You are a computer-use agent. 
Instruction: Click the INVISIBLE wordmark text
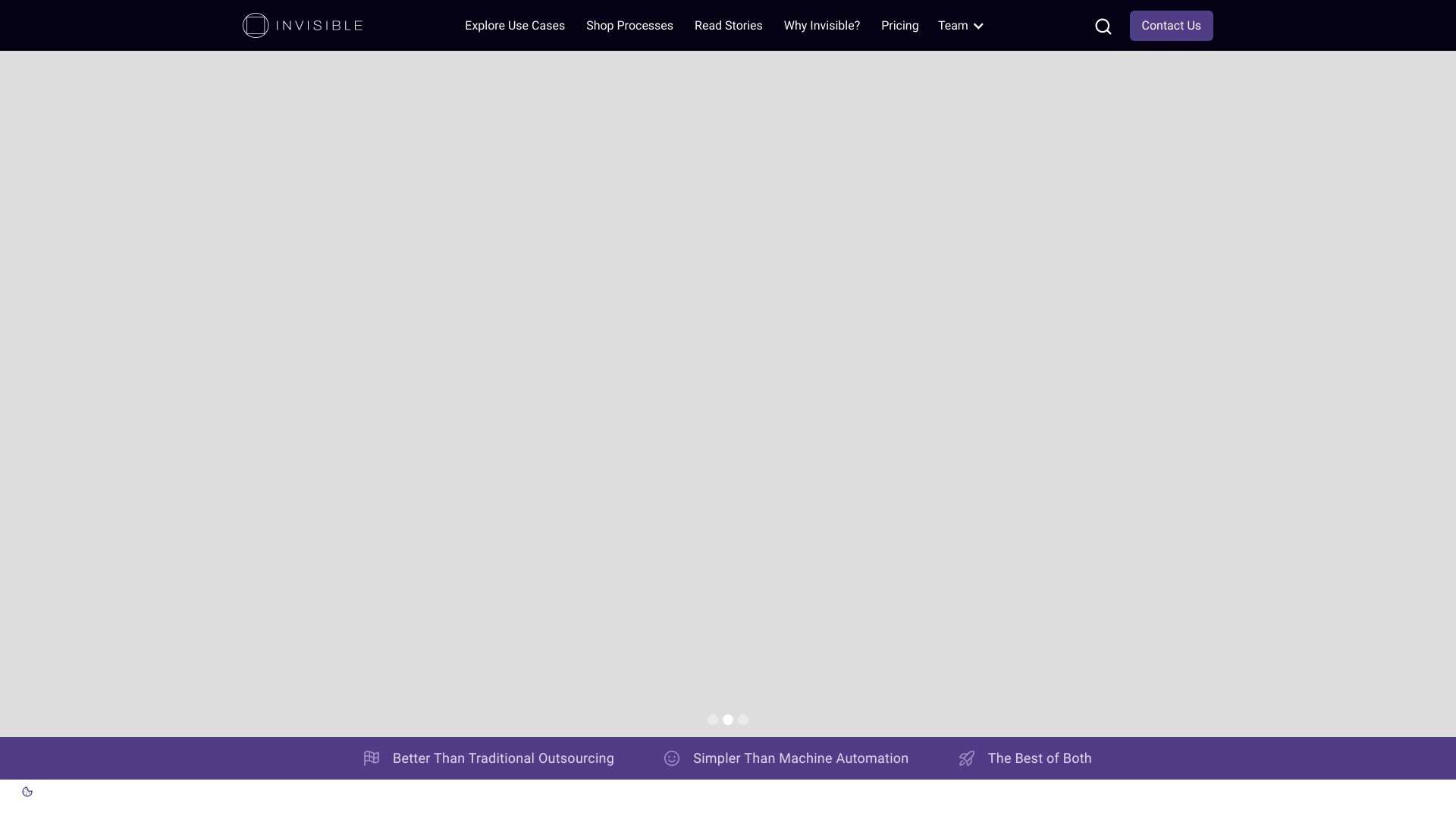coord(319,26)
